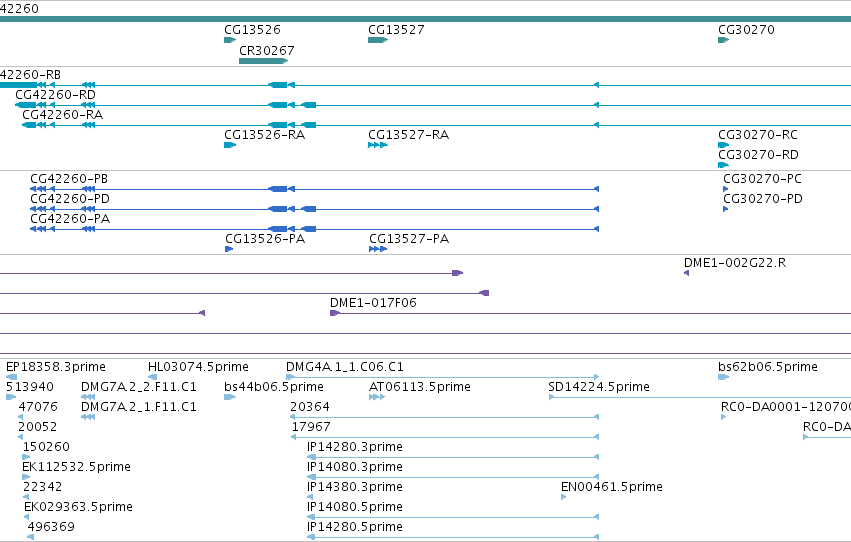
Task: Select the HL03074.5prime arrow glyph
Action: [153, 378]
